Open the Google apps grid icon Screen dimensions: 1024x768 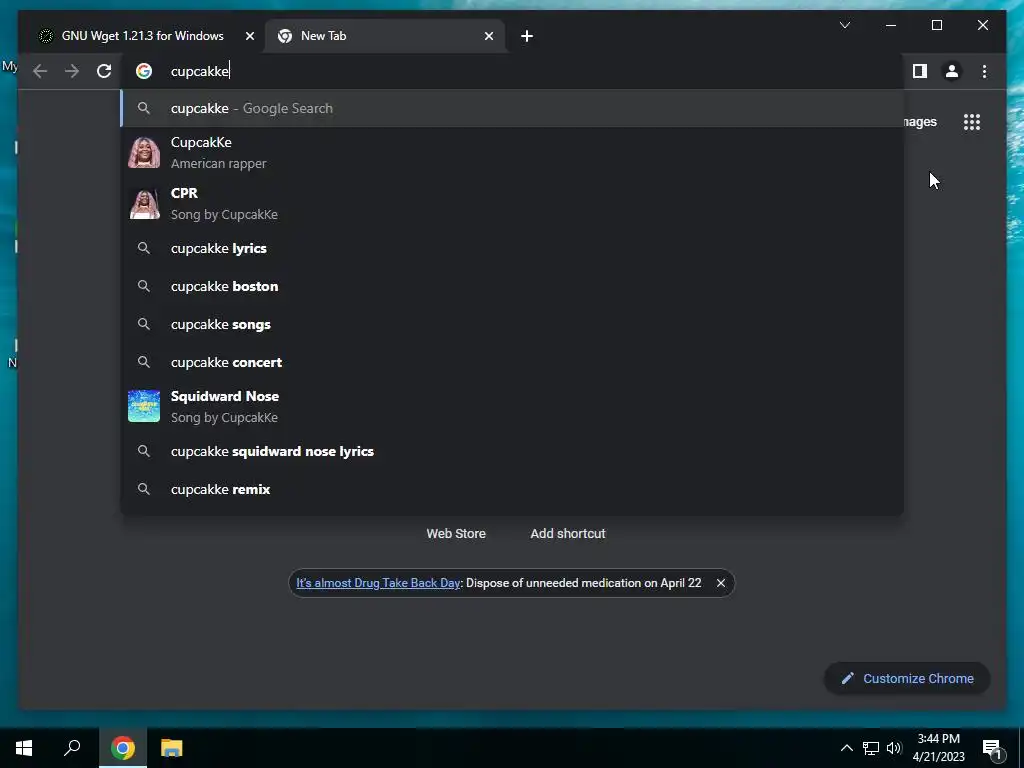tap(972, 122)
